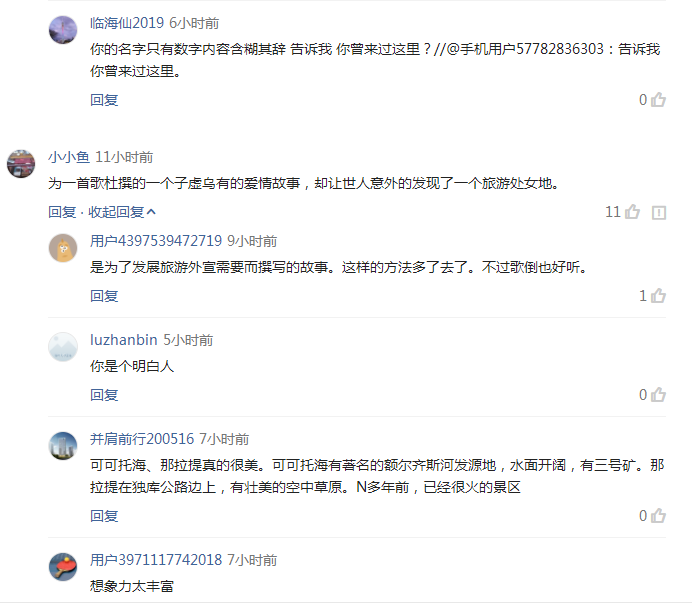The width and height of the screenshot is (692, 610).
Task: Report 小小鱼's comment with exclamation icon
Action: point(659,212)
